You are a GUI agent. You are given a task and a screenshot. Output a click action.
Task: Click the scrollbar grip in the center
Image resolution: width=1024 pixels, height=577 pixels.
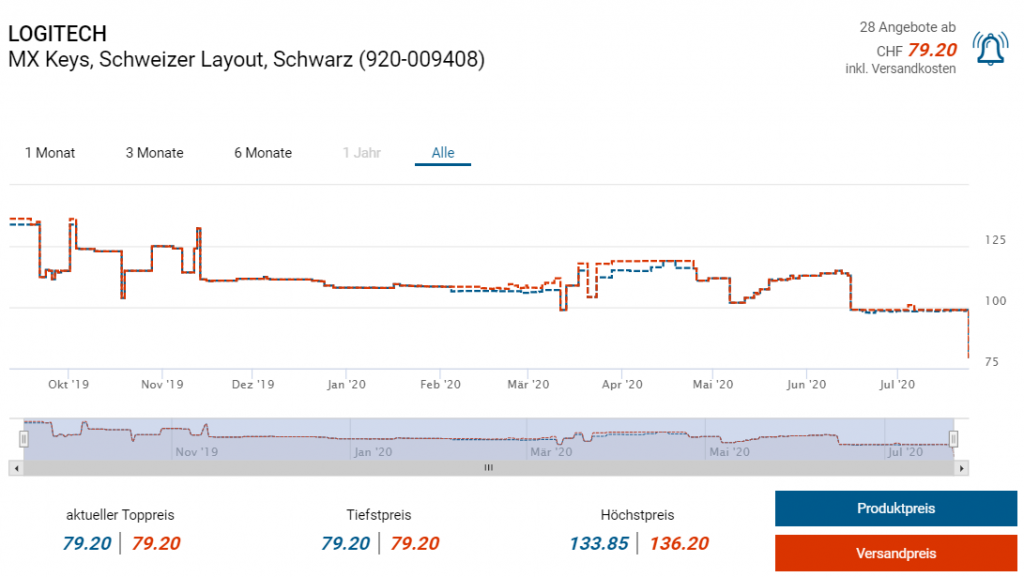tap(489, 468)
